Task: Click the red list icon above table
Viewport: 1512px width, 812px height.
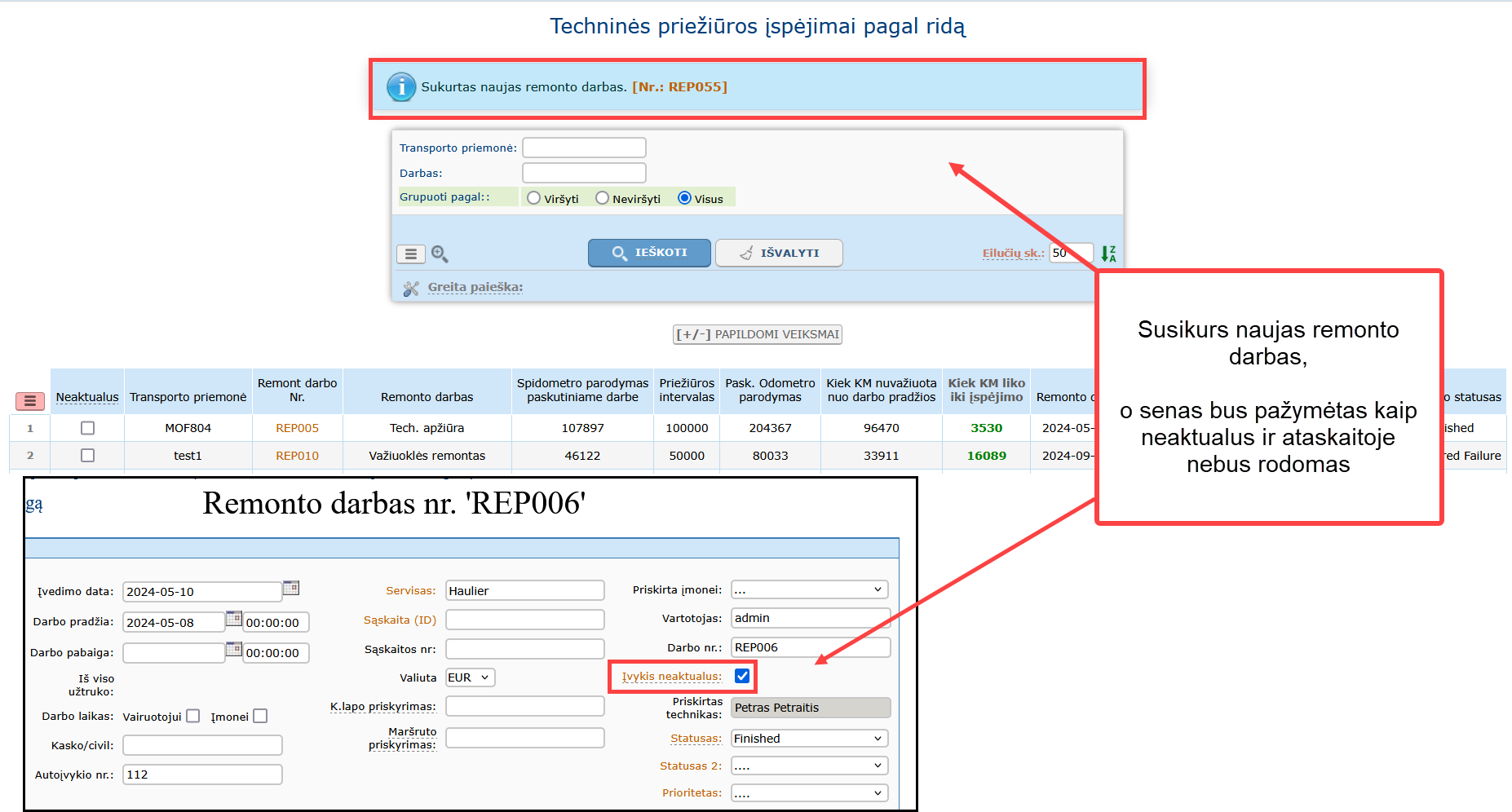Action: (x=29, y=400)
